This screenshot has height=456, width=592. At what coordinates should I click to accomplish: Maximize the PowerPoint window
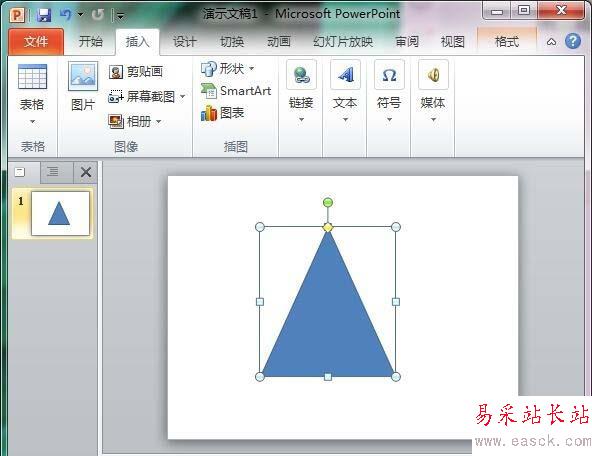click(x=524, y=11)
